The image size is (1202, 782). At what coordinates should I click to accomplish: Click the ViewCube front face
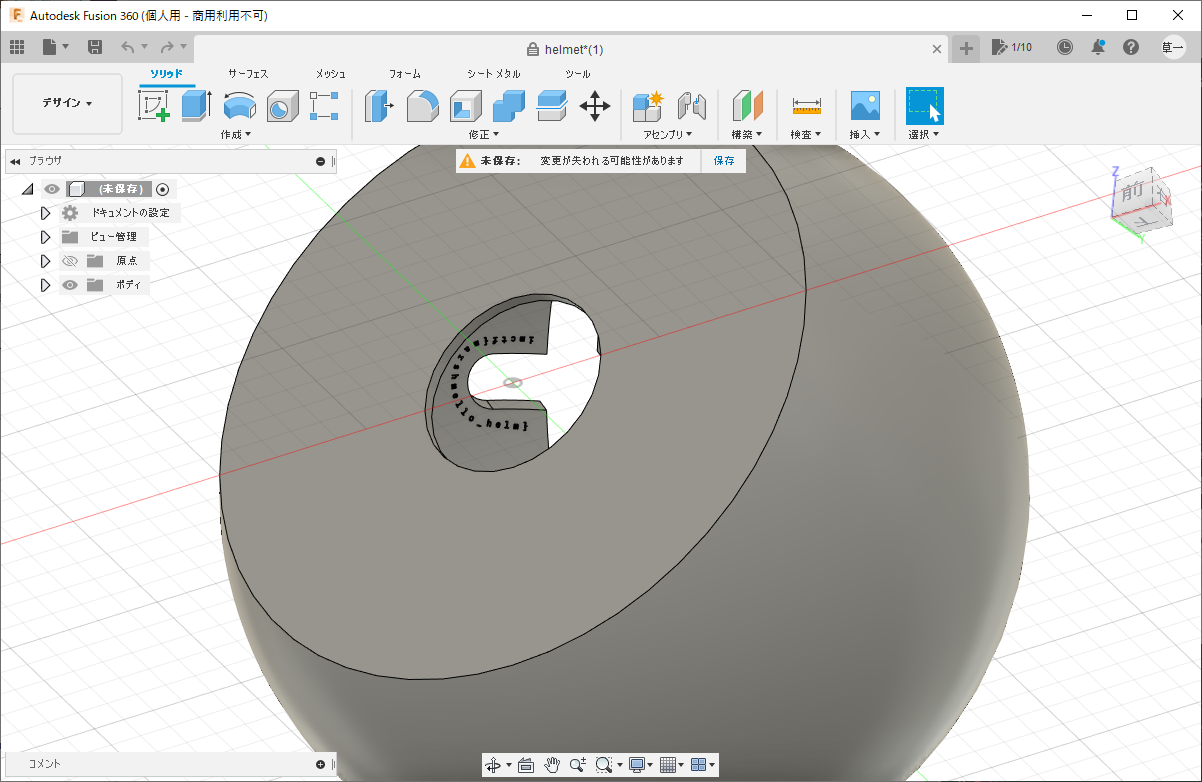1133,193
